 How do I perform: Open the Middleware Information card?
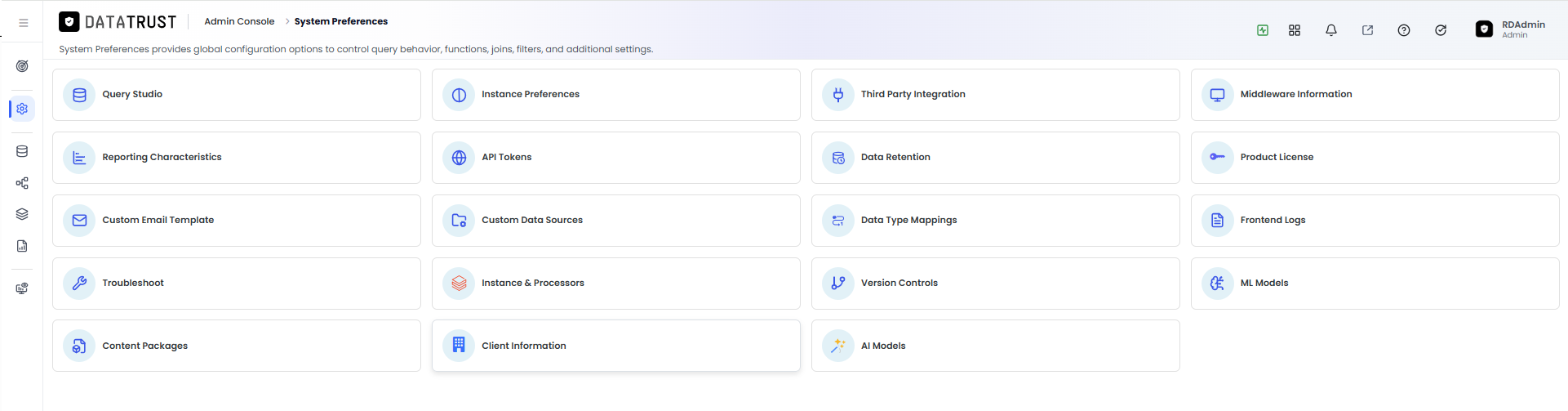click(1375, 95)
